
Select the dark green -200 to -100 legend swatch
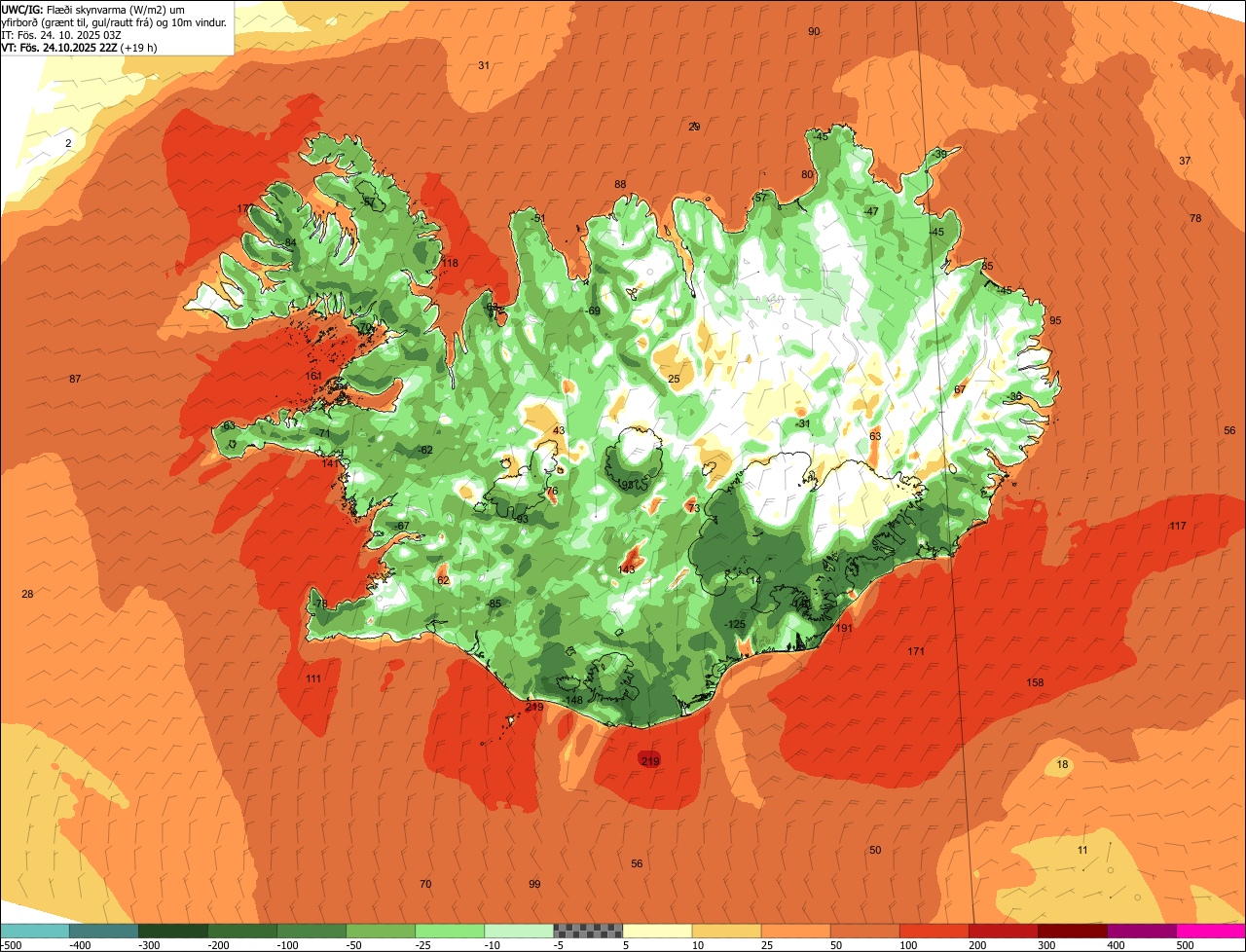[x=242, y=932]
